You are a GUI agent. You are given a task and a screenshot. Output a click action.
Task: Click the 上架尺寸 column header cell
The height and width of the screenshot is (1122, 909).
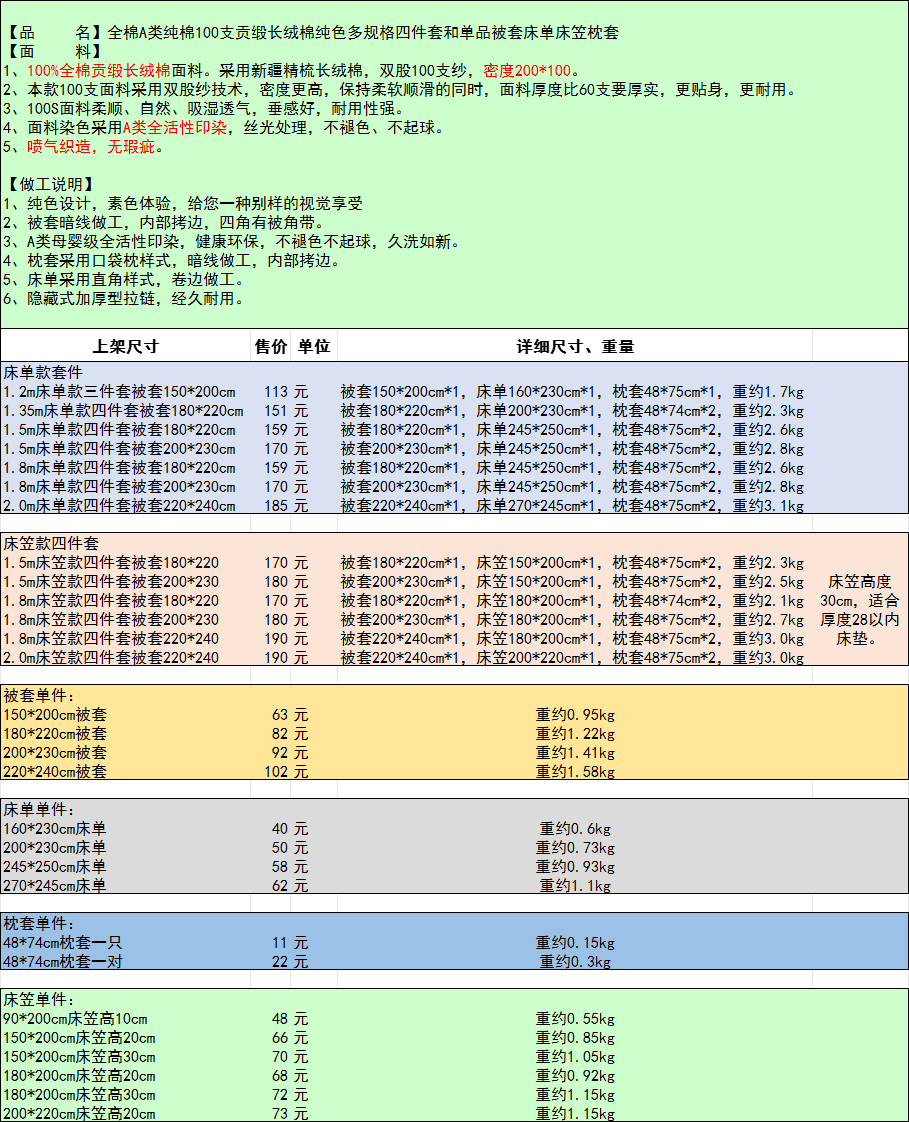coord(125,347)
